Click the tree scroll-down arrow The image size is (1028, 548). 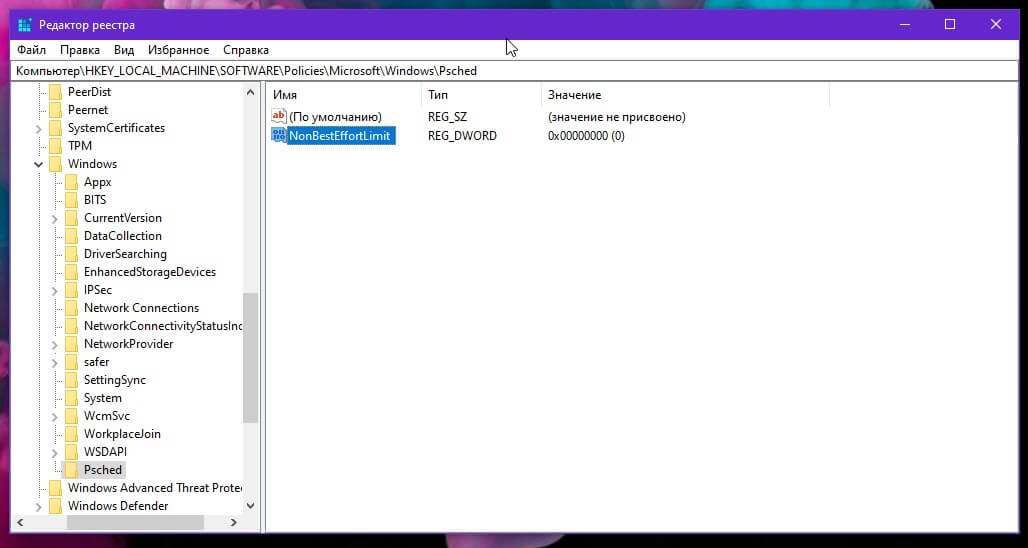point(250,505)
